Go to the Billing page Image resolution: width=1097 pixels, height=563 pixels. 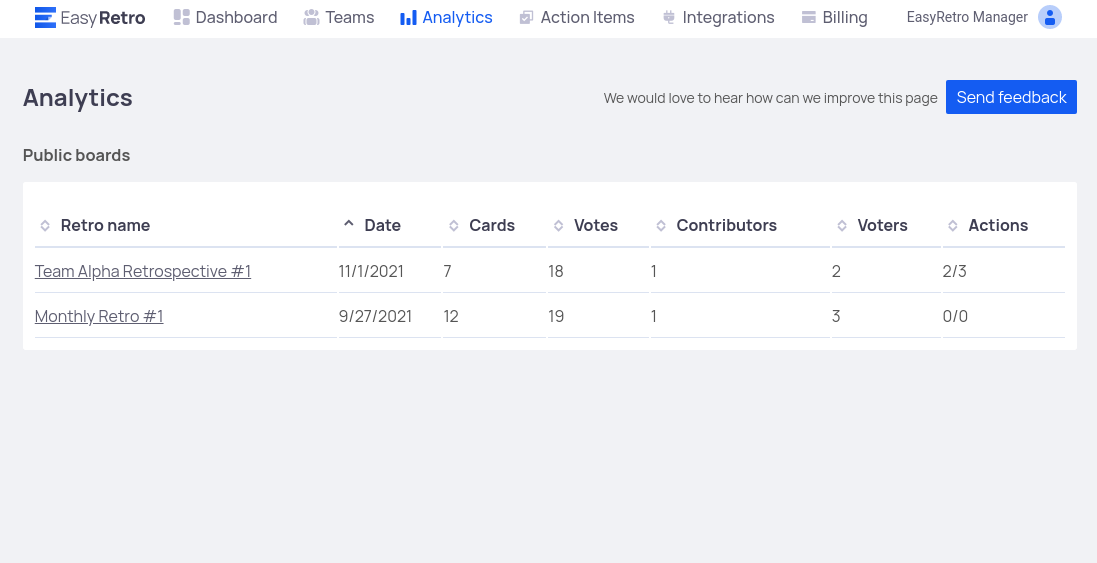844,17
